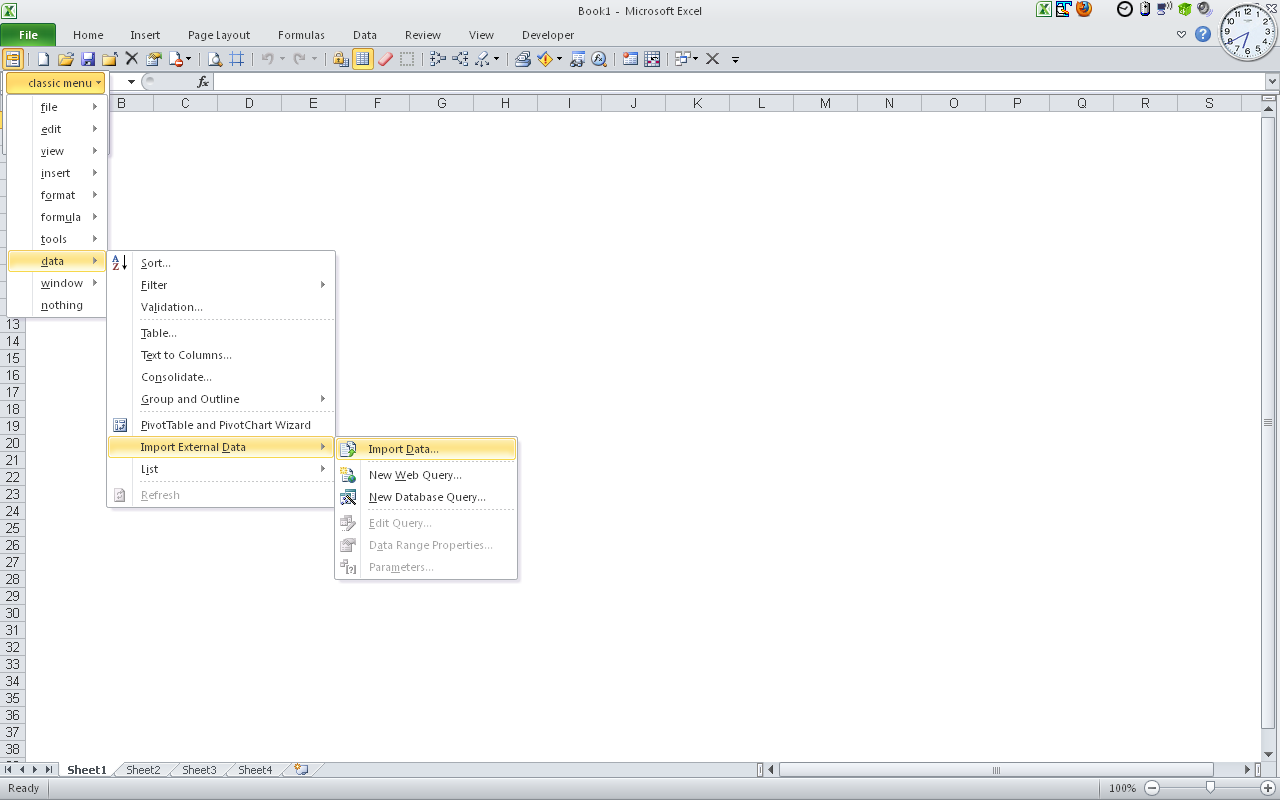The height and width of the screenshot is (800, 1280).
Task: Choose Text to Columns from the data menu
Action: pyautogui.click(x=221, y=355)
